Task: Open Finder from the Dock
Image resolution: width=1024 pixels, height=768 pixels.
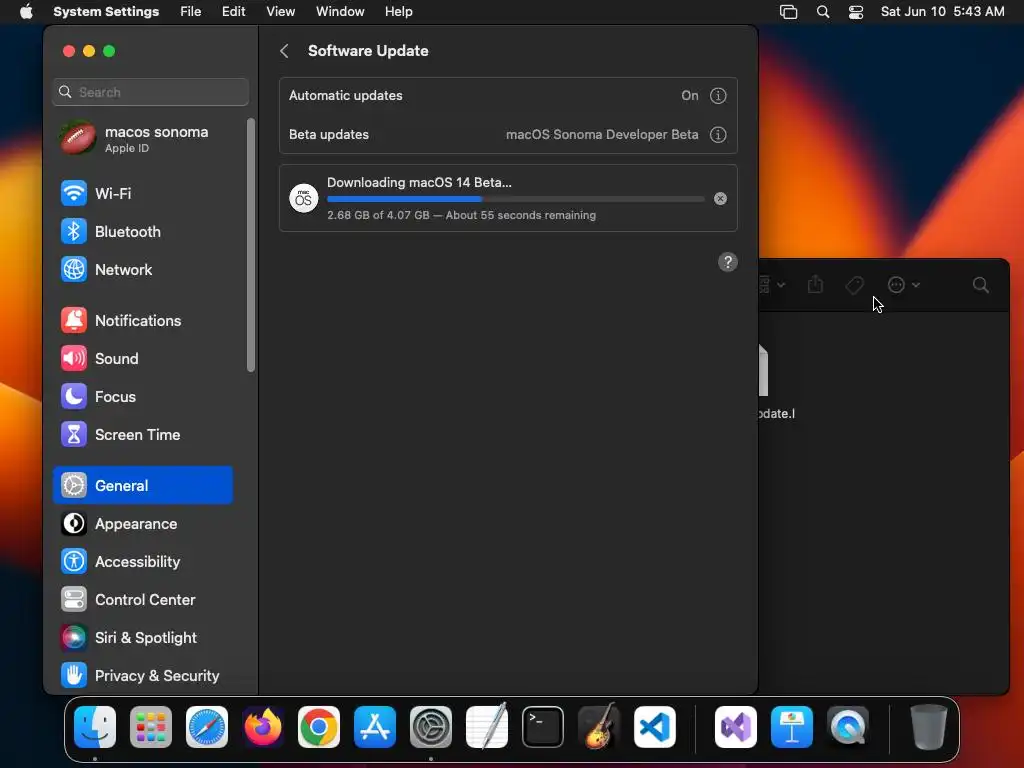Action: 95,727
